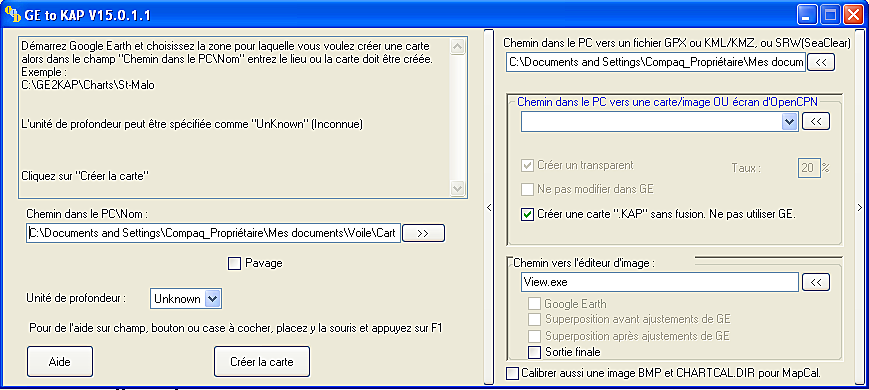Click the << button beside View.exe field

[815, 282]
